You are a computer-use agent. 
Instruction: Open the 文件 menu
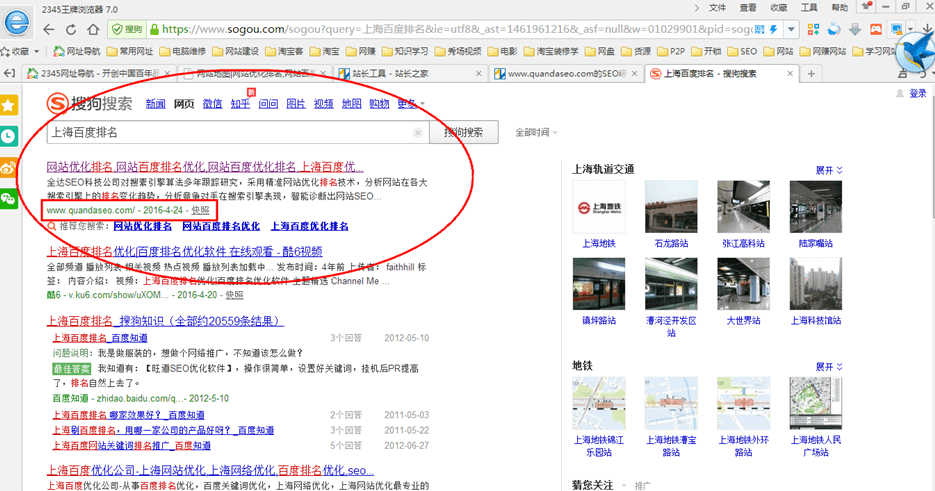[717, 8]
